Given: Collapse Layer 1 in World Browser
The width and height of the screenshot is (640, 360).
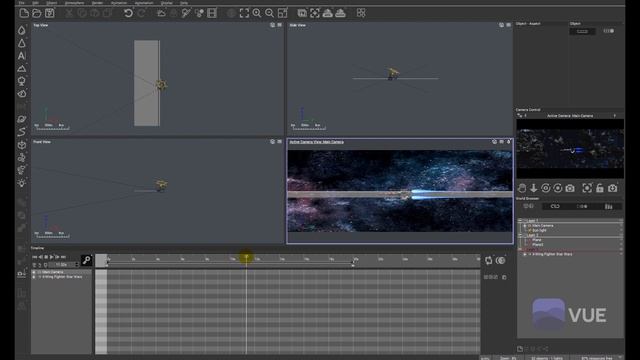Looking at the screenshot, I should click(x=520, y=220).
